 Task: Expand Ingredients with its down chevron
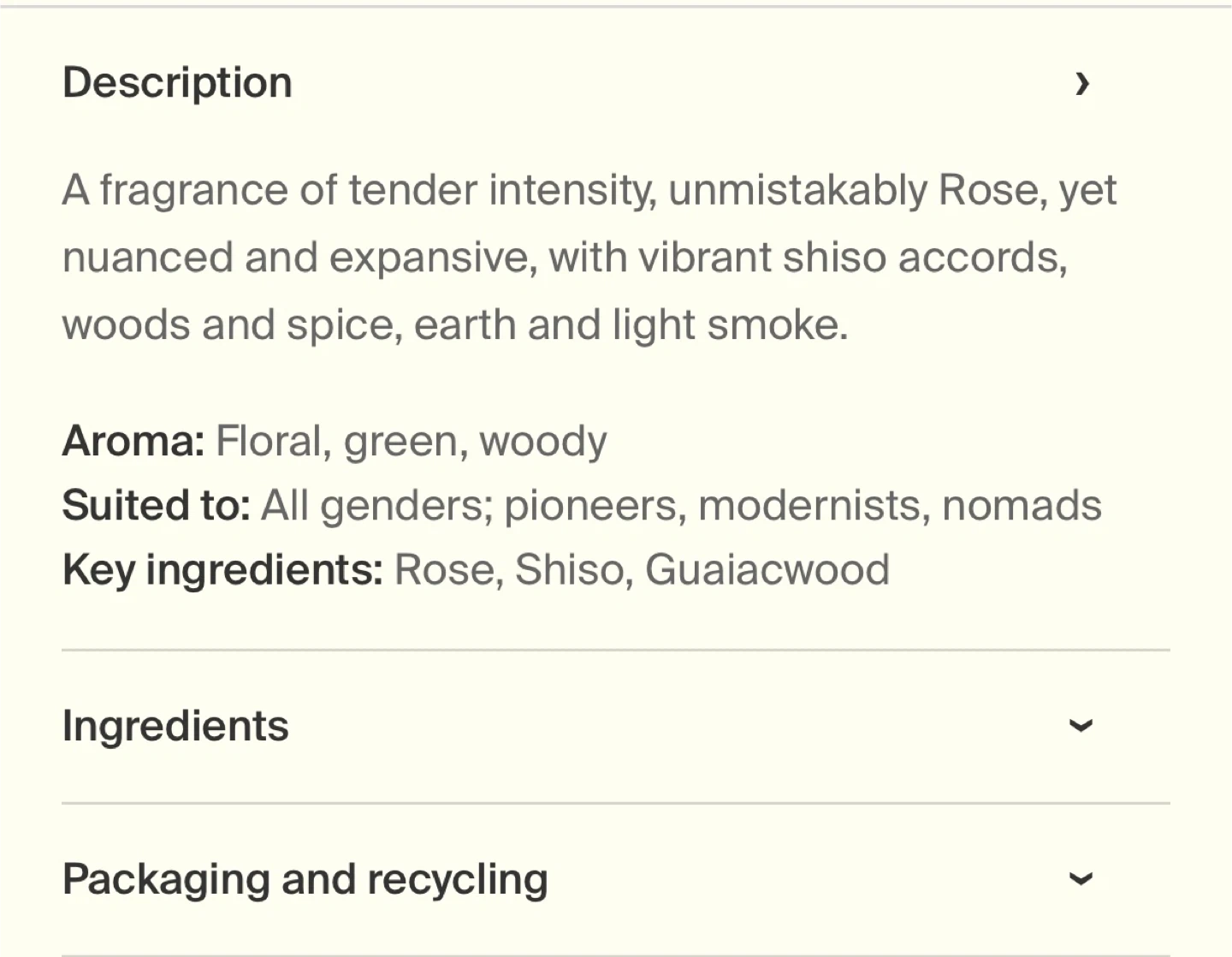[1081, 726]
